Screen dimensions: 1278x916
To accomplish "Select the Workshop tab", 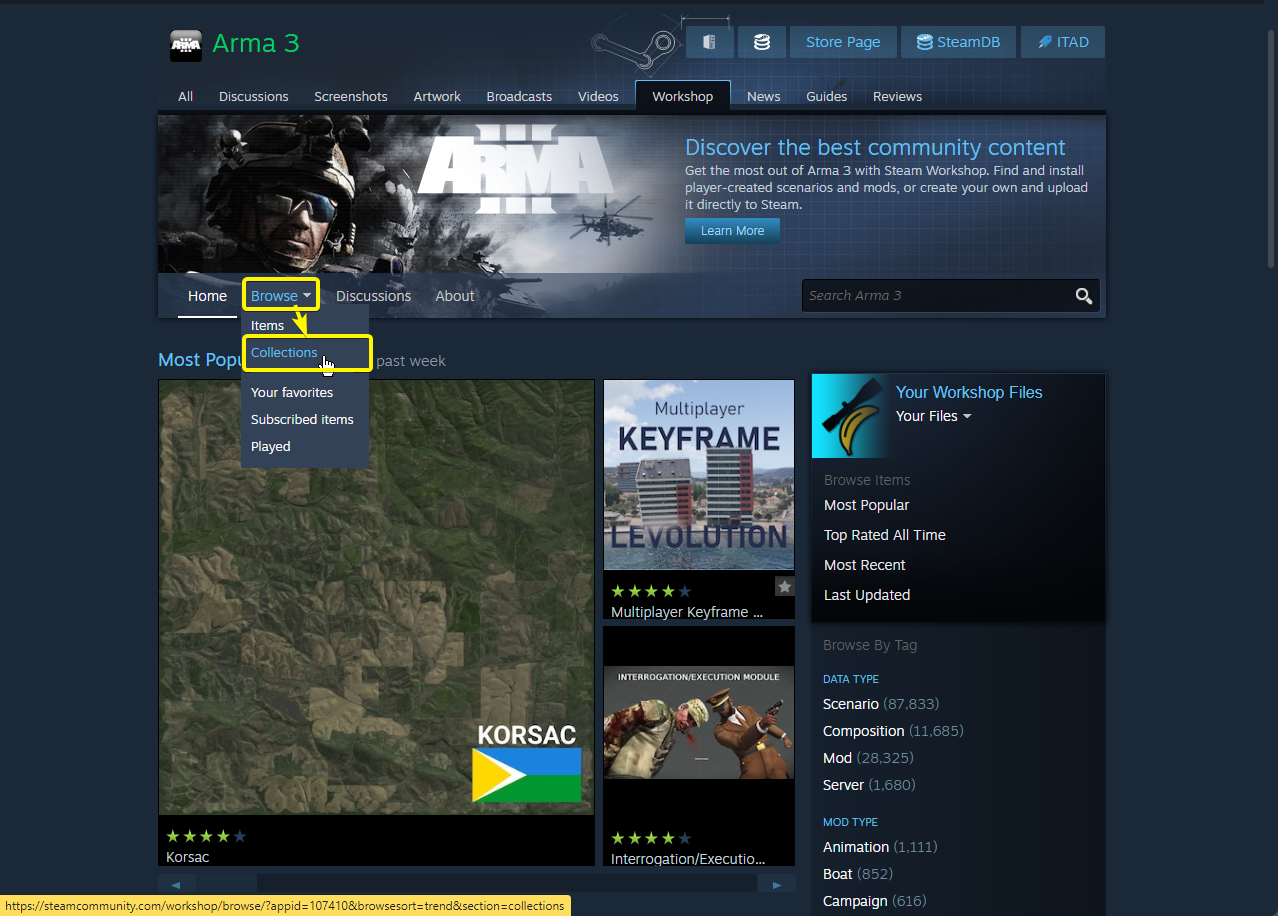I will (x=683, y=96).
